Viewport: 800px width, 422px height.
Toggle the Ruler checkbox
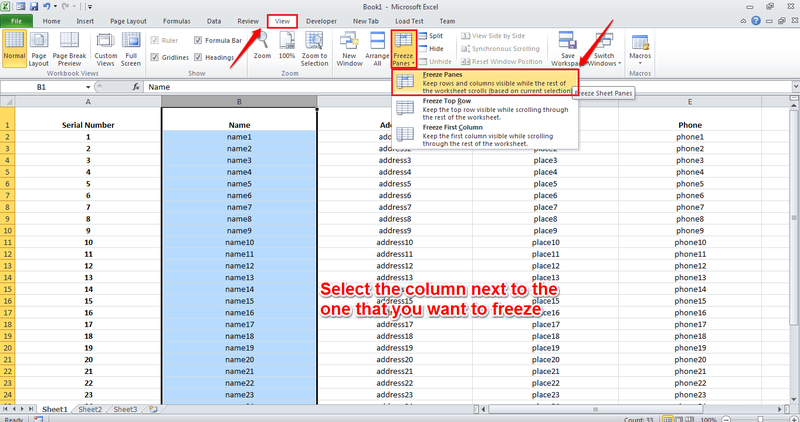point(155,40)
